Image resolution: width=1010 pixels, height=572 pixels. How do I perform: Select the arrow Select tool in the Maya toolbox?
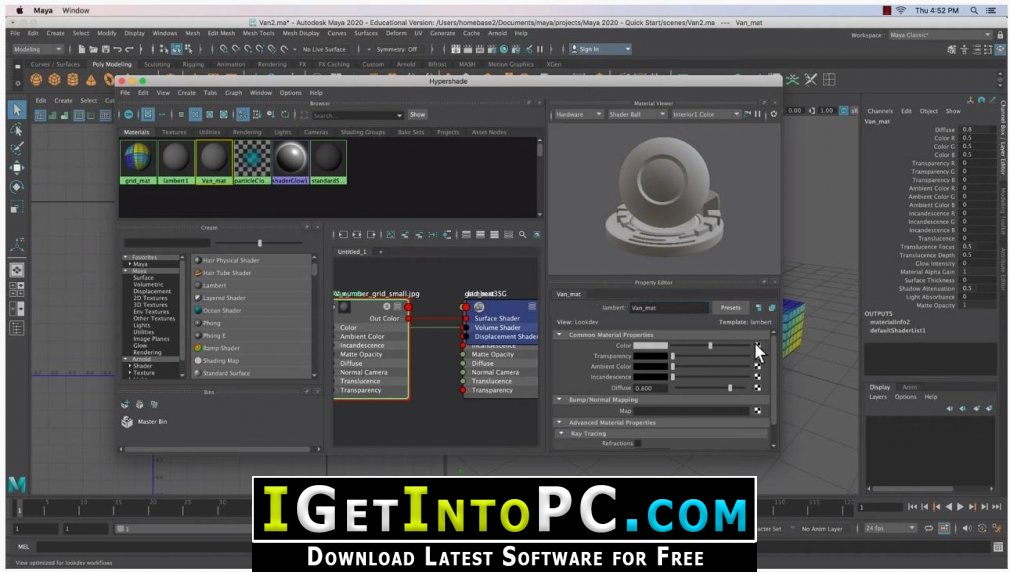(x=17, y=110)
